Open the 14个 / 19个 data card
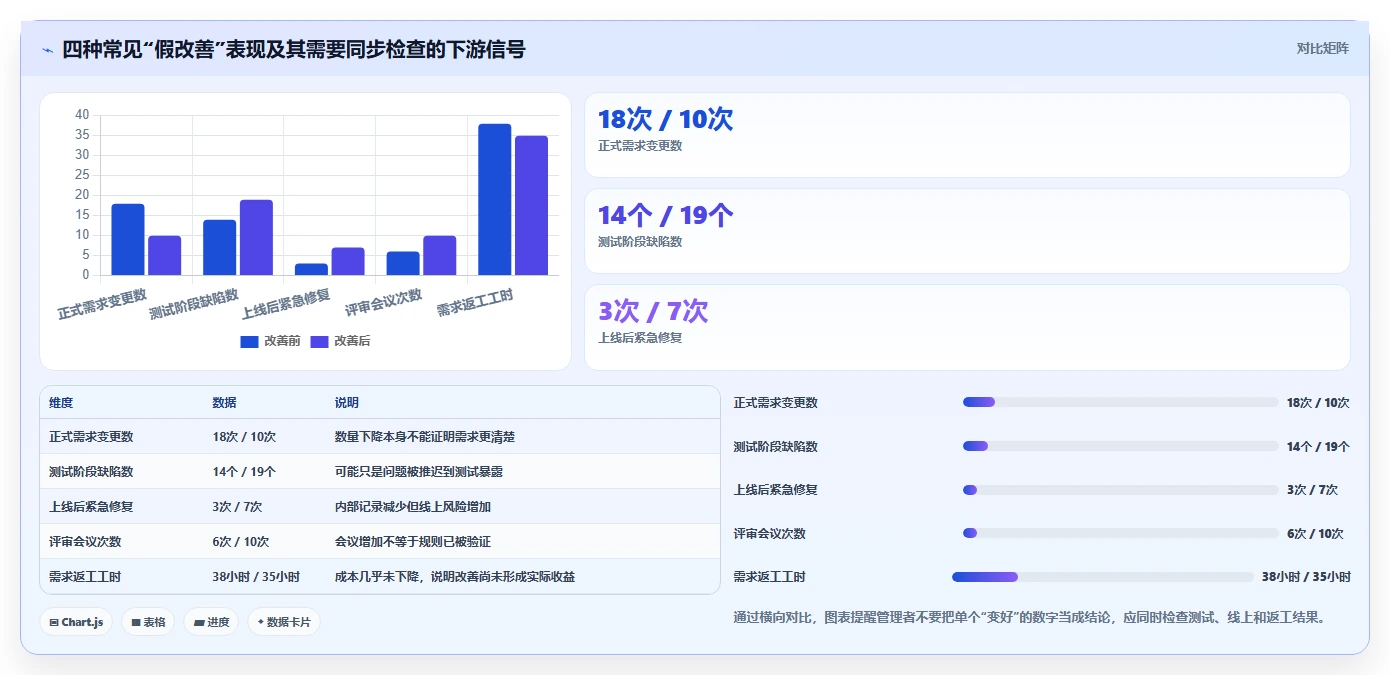 point(967,231)
